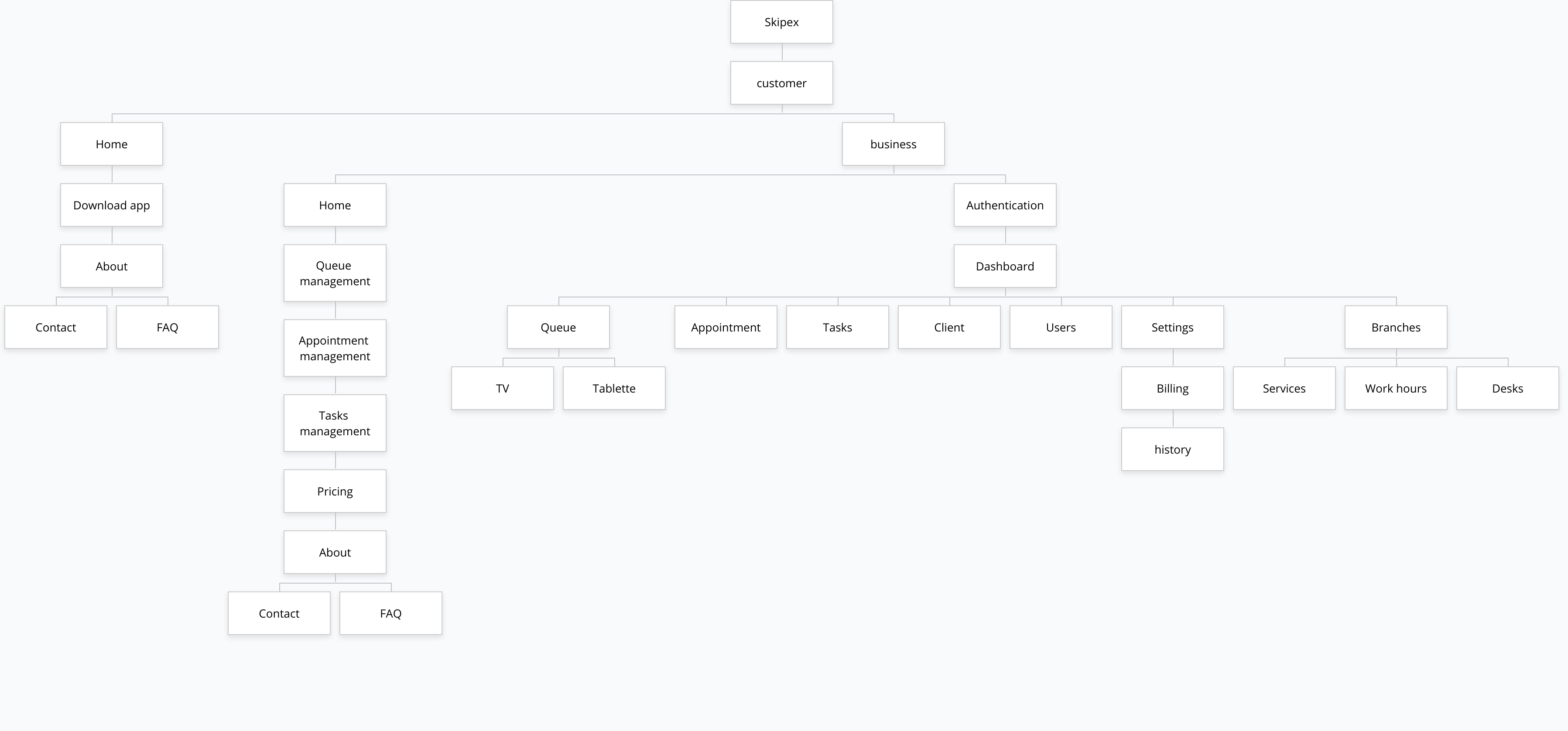1568x731 pixels.
Task: Click the Settings node
Action: pyautogui.click(x=1172, y=327)
